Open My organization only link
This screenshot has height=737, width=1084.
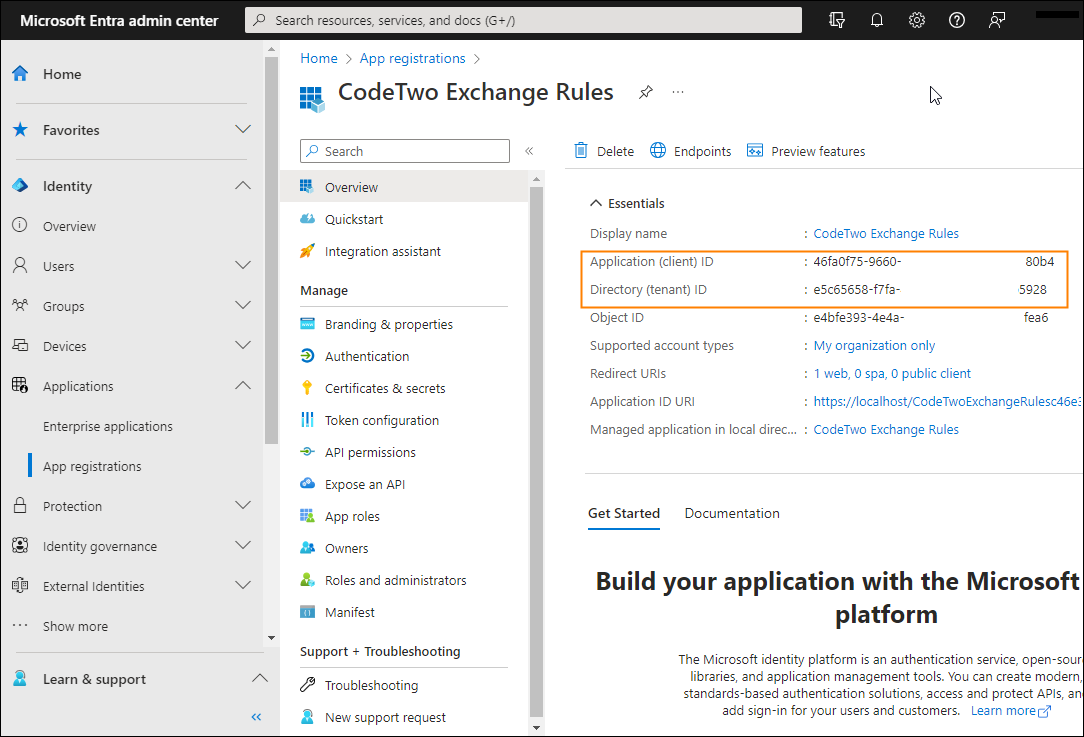(874, 345)
